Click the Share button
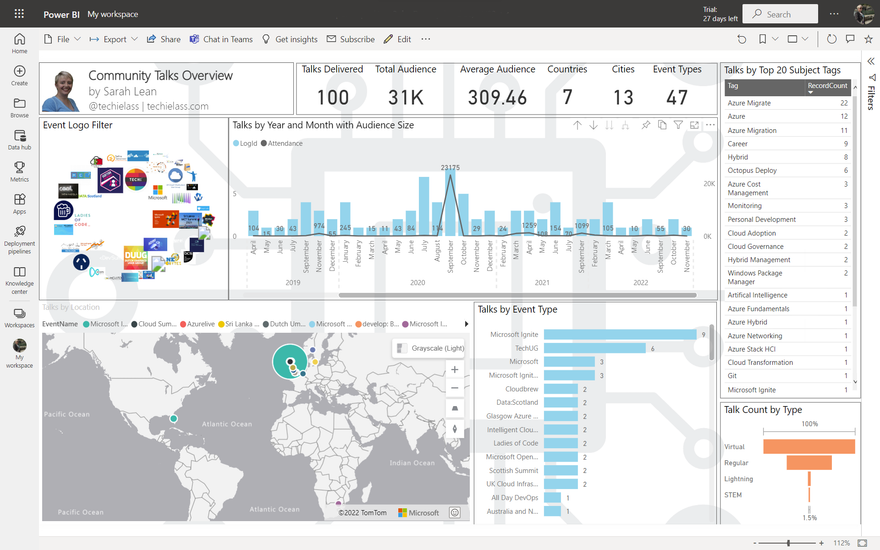This screenshot has width=880, height=550. (164, 39)
